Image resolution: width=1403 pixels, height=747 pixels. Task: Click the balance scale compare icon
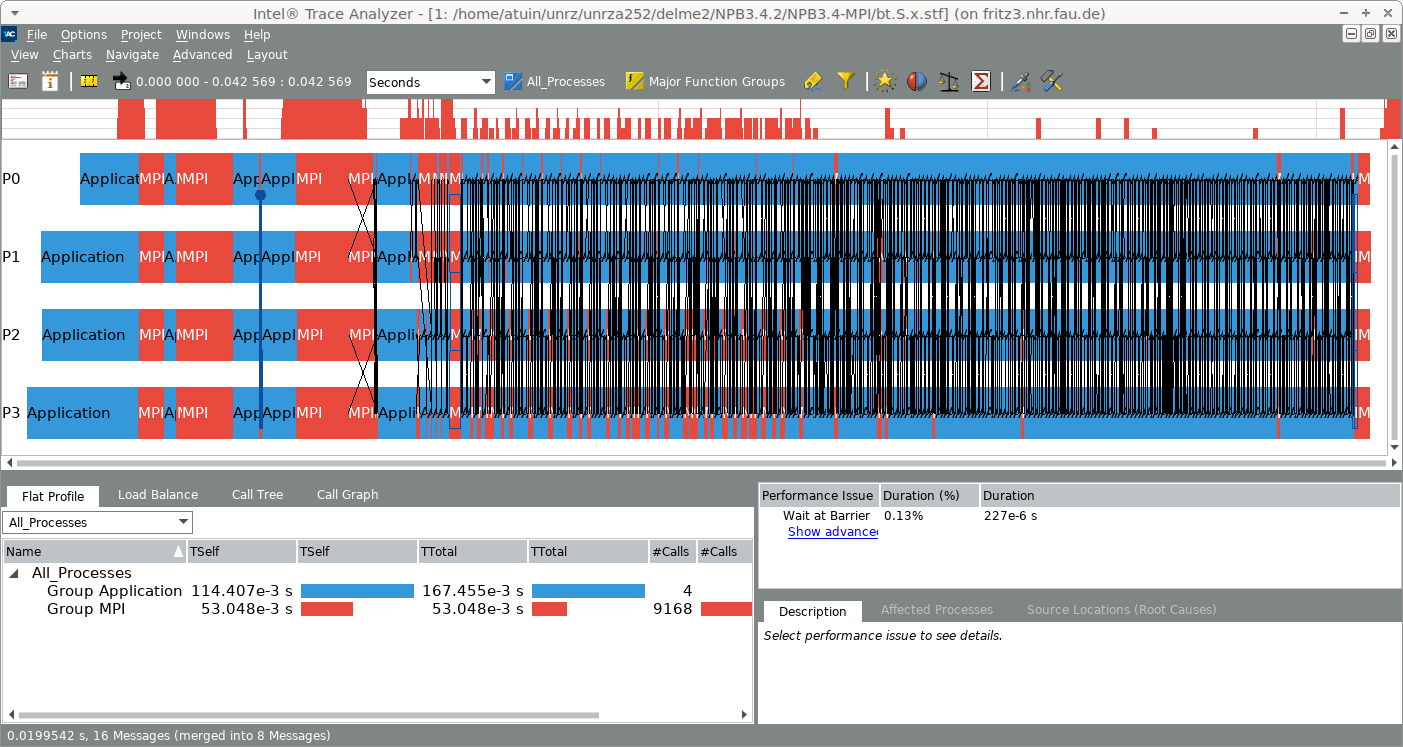tap(949, 81)
